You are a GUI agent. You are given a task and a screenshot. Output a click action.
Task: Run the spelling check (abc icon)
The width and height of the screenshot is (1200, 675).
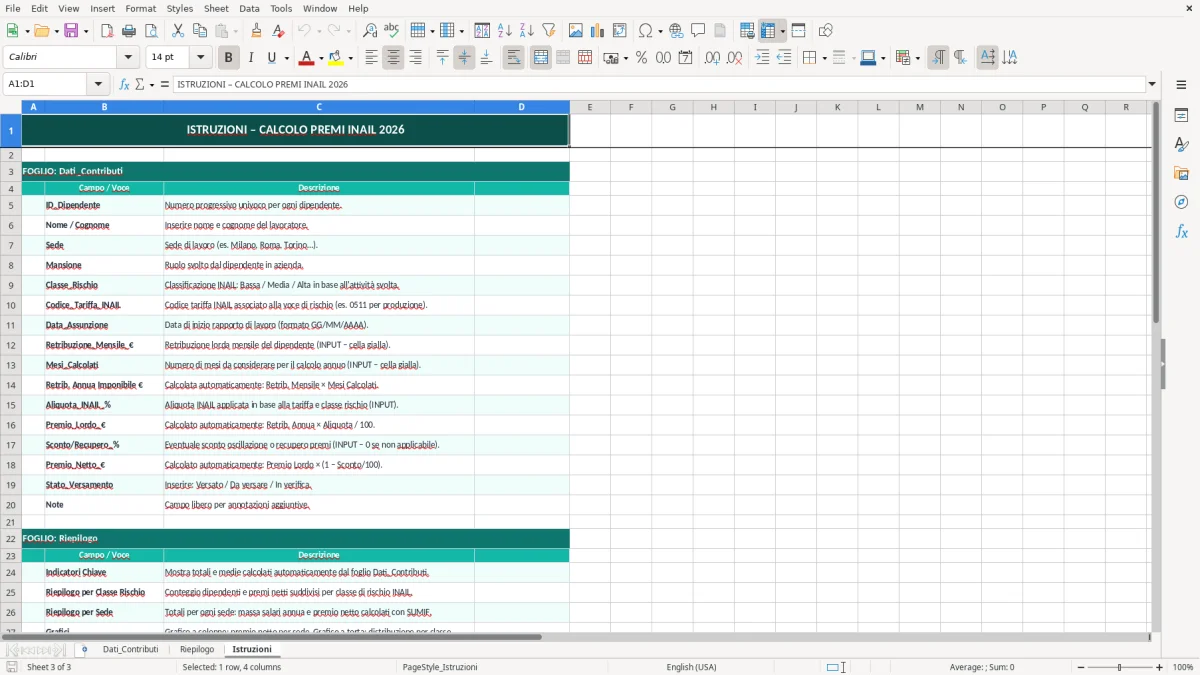tap(391, 31)
